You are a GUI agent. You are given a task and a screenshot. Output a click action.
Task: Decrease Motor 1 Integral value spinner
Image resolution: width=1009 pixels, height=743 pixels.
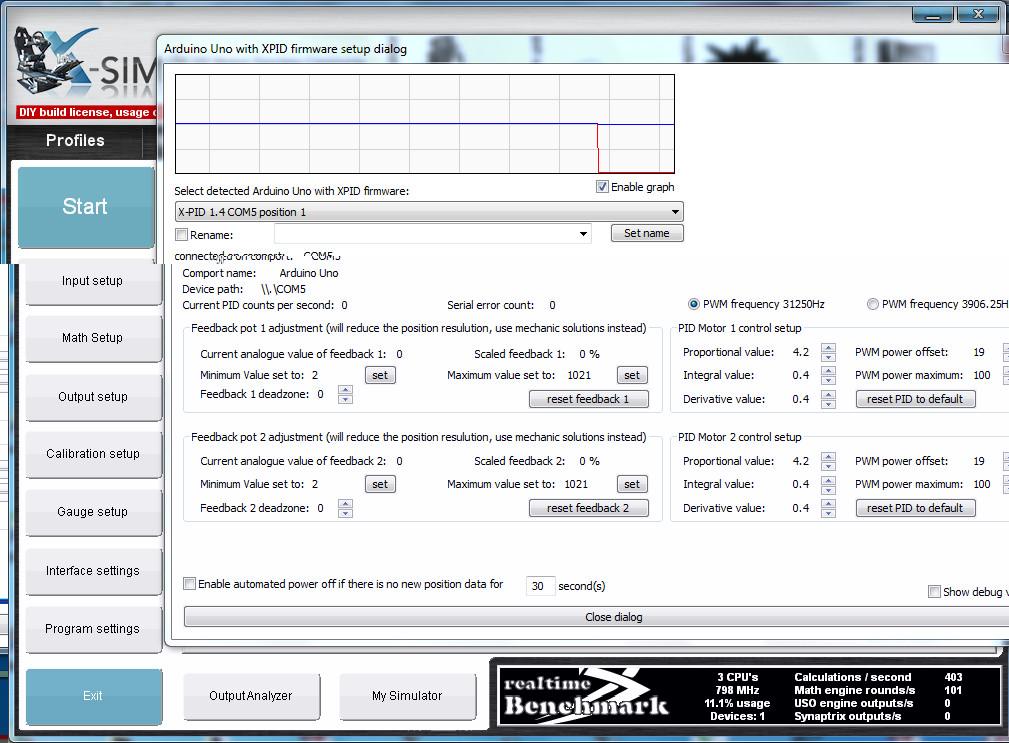coord(828,380)
